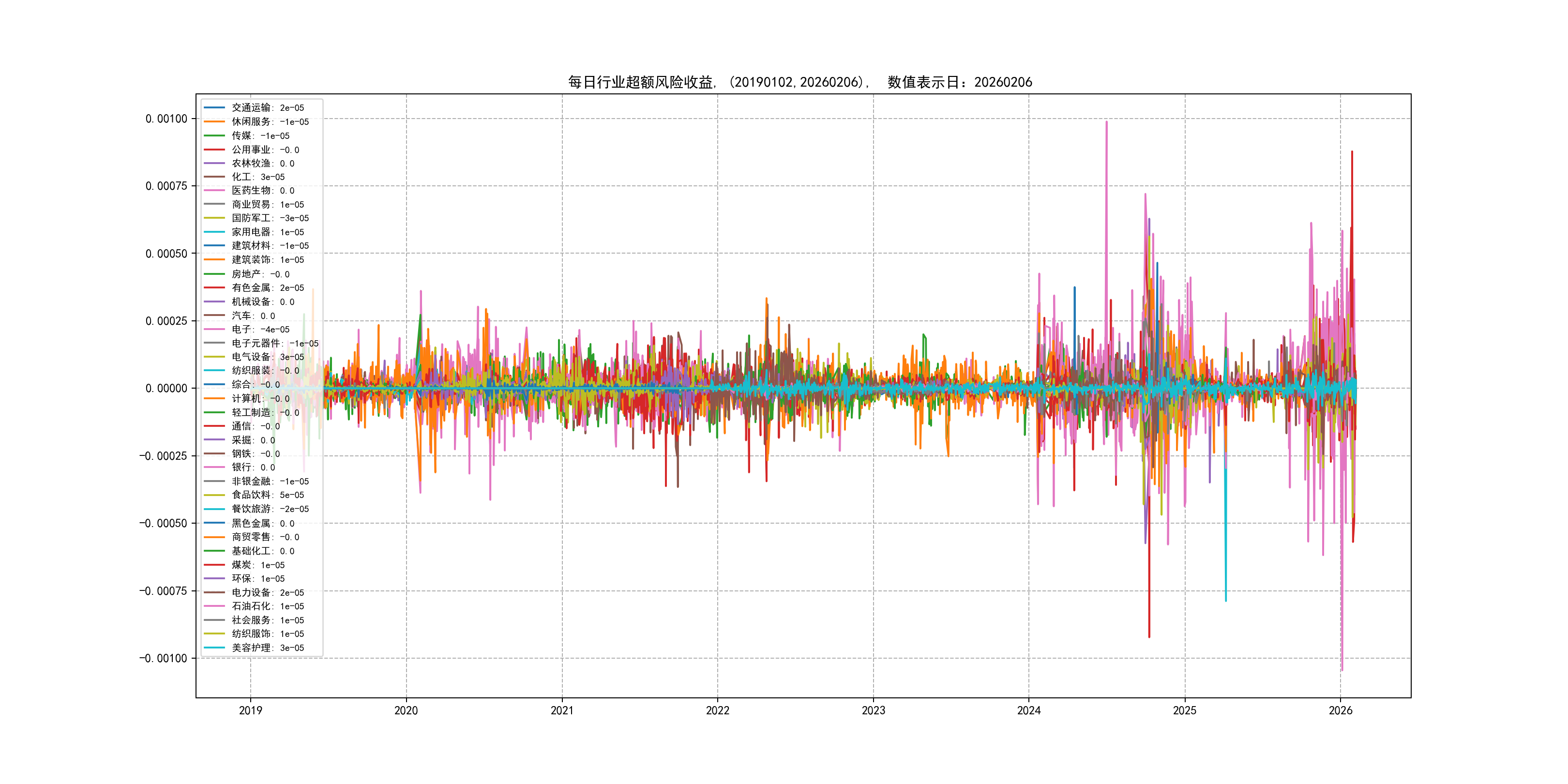Click the 计算机 legend entry
This screenshot has height=784, width=1568.
click(260, 399)
